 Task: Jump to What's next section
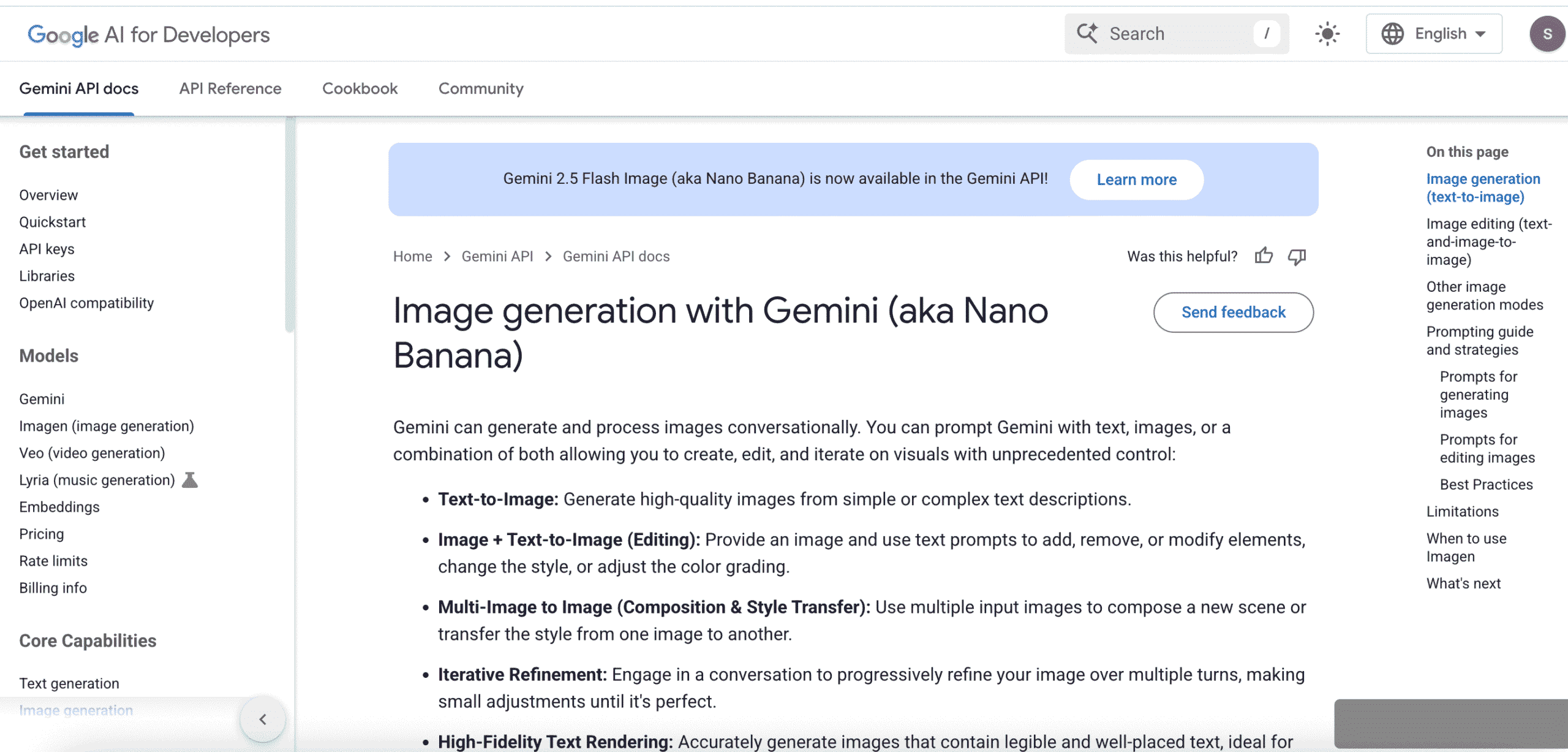pos(1463,583)
